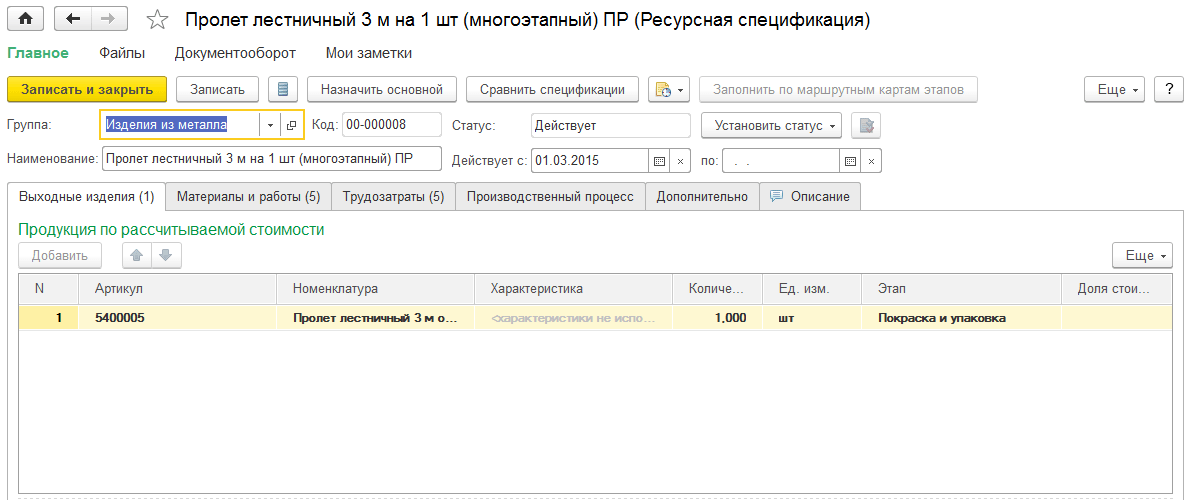Focus the Код field 00-000008
This screenshot has width=1189, height=500.
tap(391, 125)
